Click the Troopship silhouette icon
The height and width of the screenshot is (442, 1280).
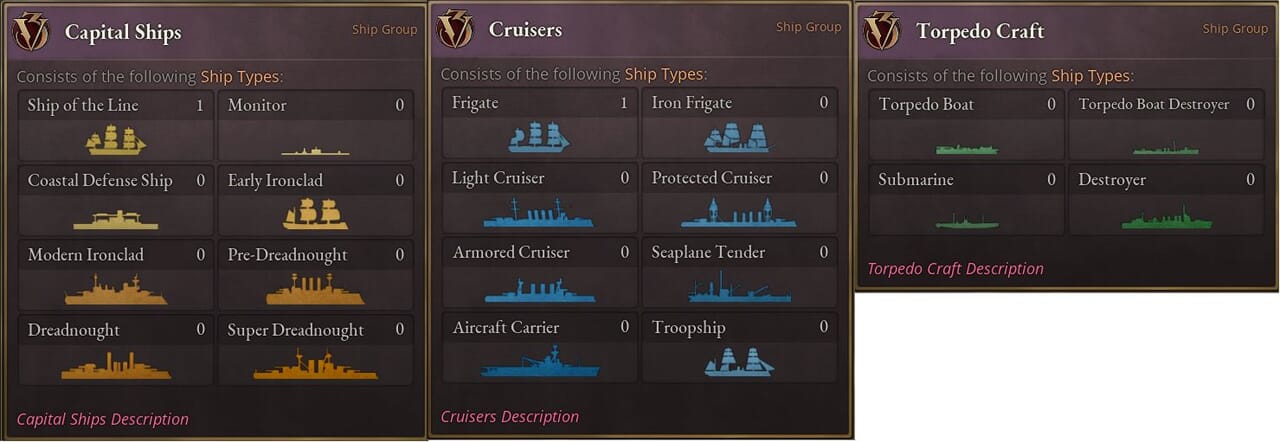[x=739, y=361]
